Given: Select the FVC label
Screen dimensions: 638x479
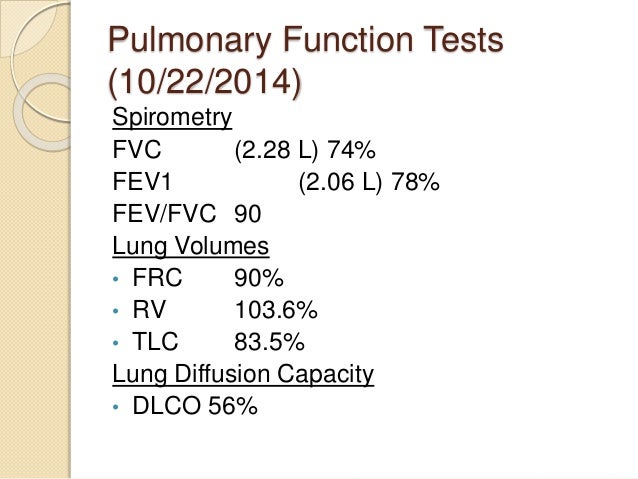Looking at the screenshot, I should 137,149.
